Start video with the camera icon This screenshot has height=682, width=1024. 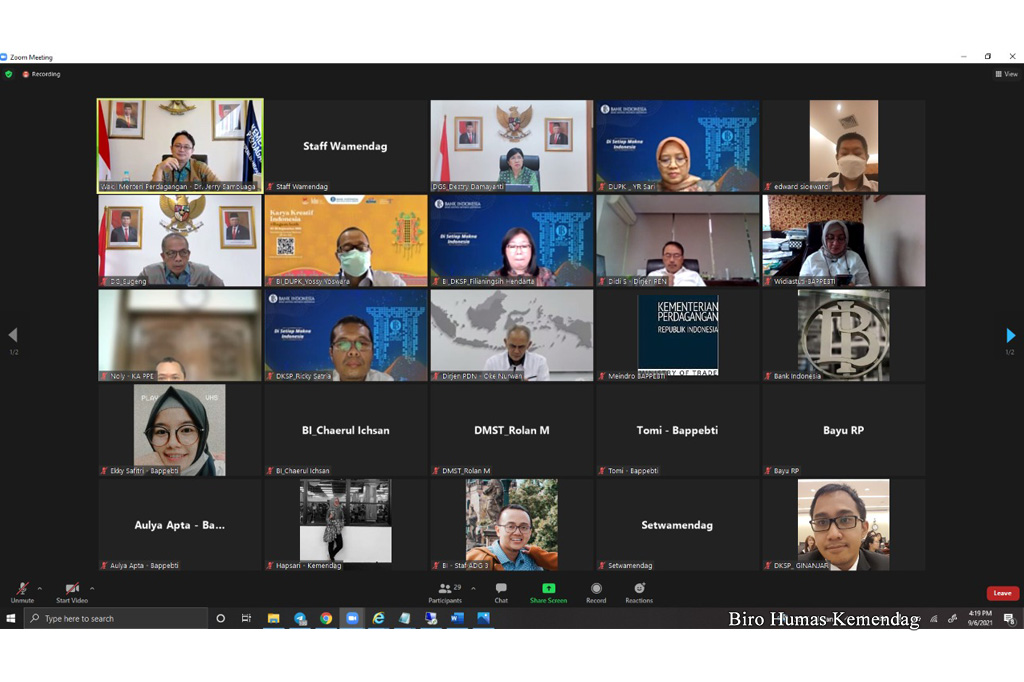click(x=72, y=592)
